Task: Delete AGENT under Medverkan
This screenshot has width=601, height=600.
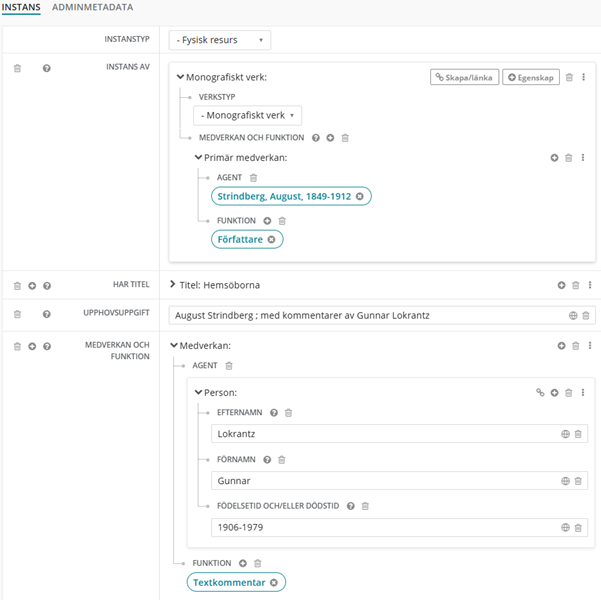Action: click(x=229, y=365)
